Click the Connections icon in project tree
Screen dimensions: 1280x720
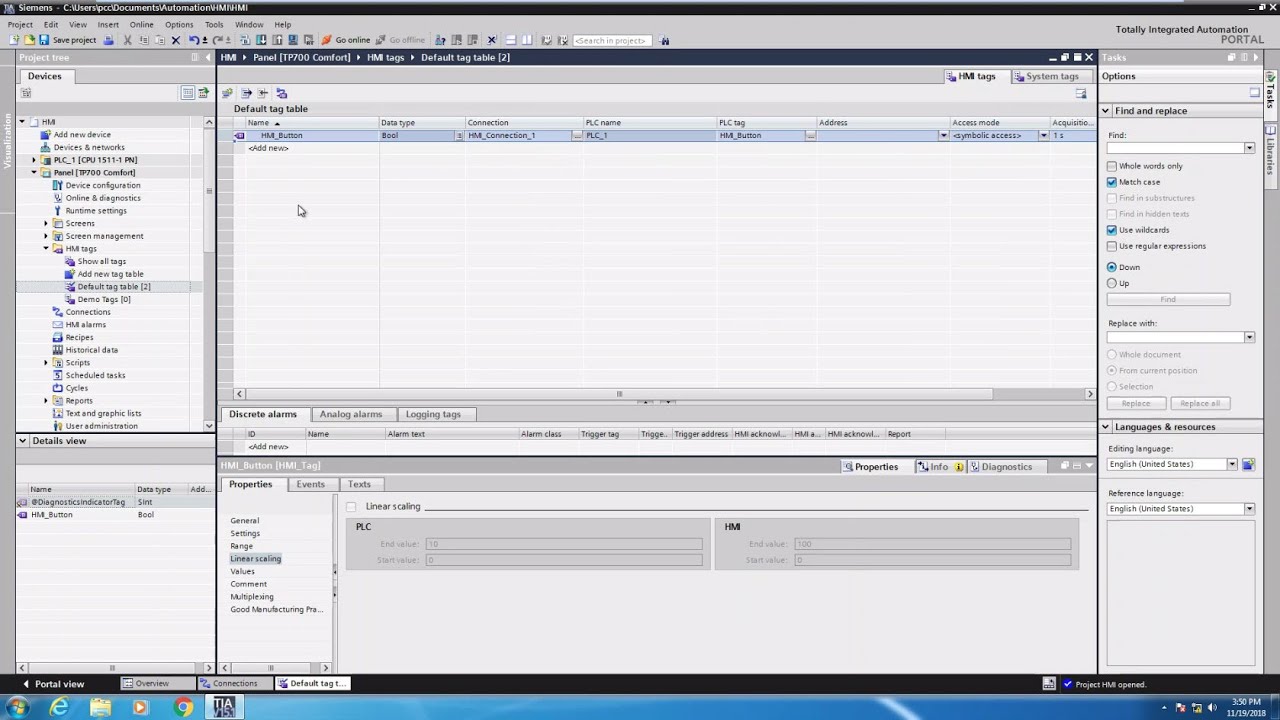(x=58, y=312)
